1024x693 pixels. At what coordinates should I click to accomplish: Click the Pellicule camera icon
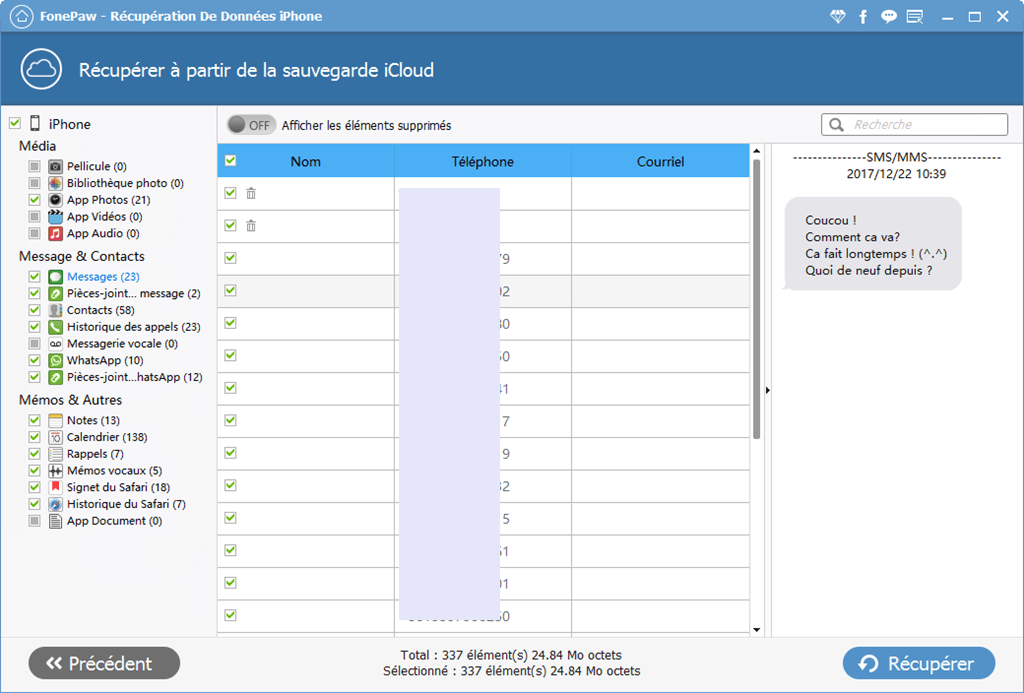56,166
